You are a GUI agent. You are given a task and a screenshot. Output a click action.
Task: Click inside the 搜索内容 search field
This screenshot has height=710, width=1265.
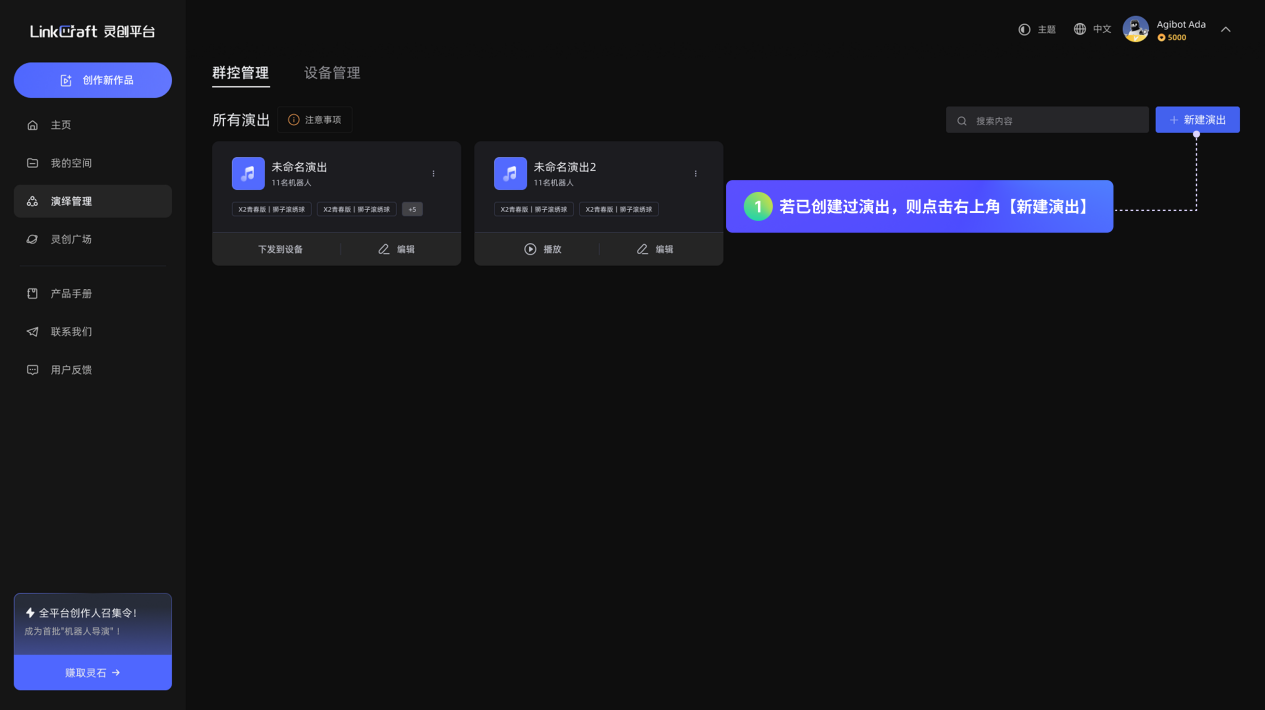1047,119
